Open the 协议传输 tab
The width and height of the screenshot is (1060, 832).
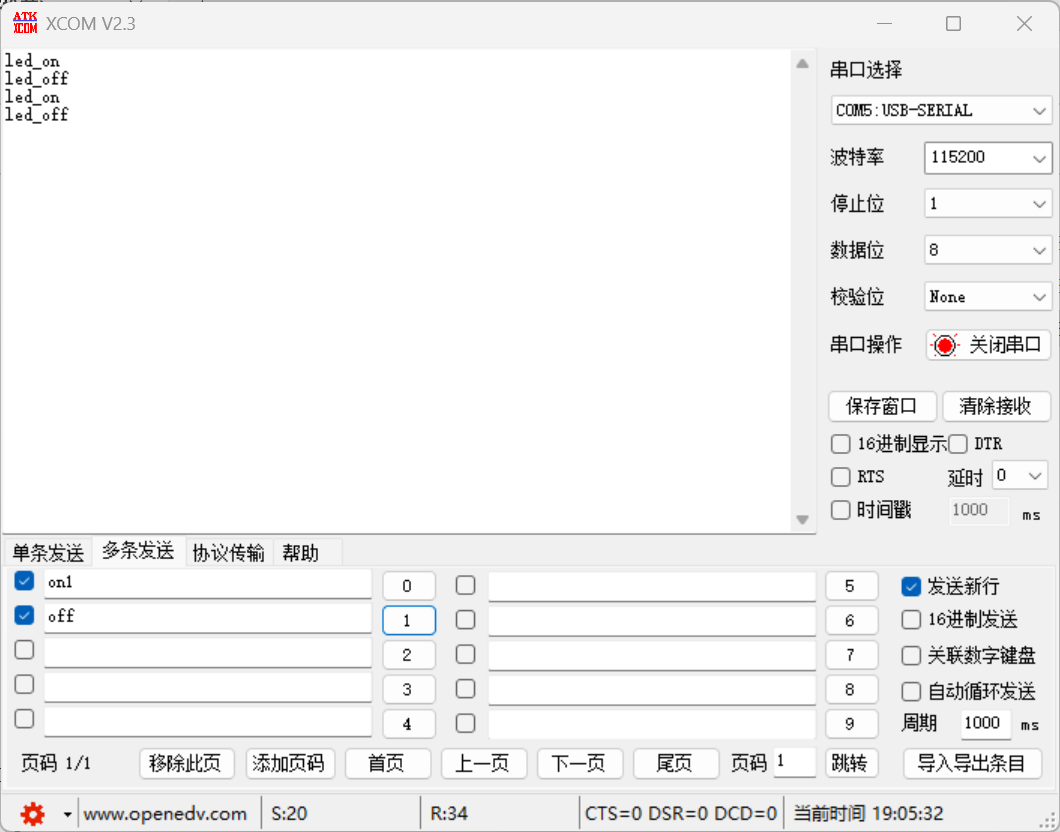coord(229,552)
